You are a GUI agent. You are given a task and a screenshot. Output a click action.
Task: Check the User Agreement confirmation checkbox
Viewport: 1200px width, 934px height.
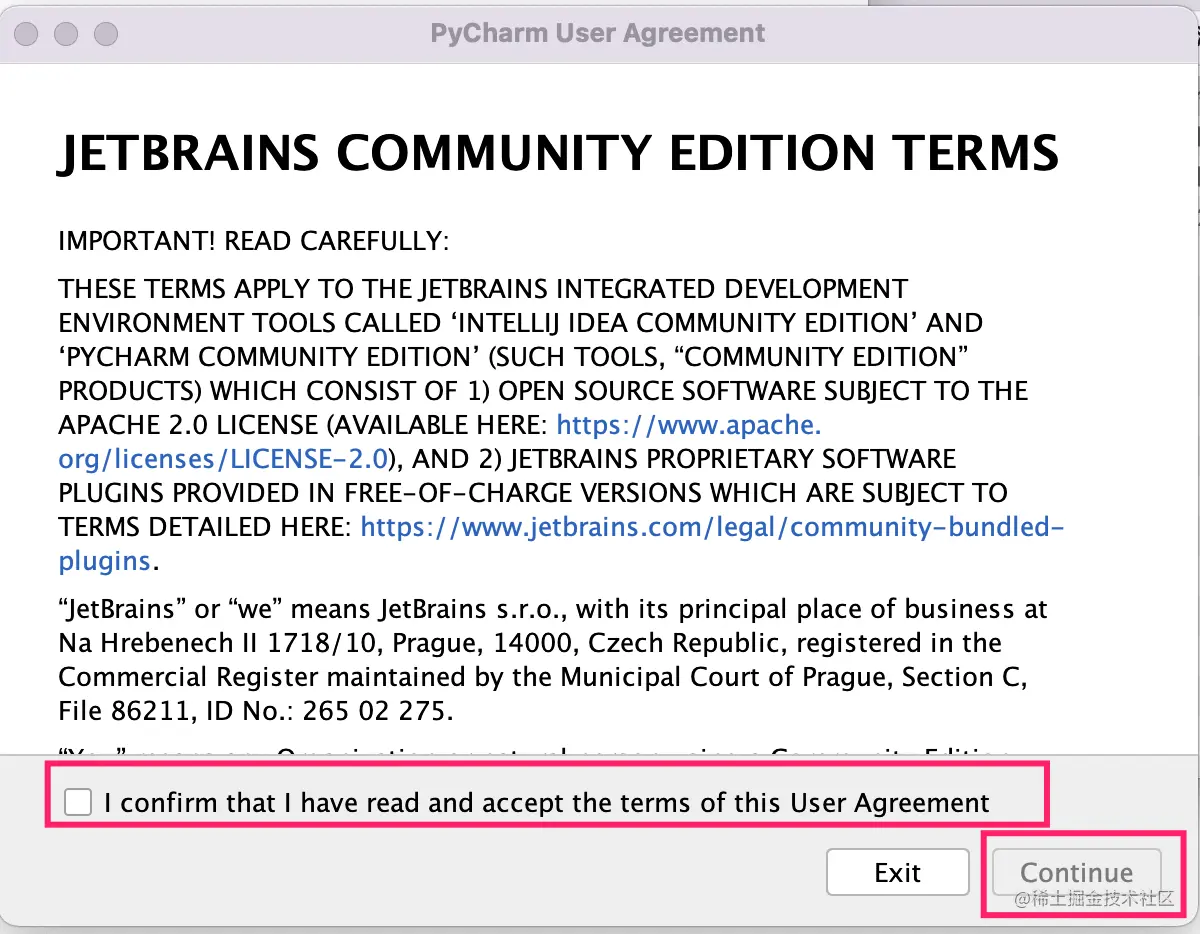[x=78, y=802]
